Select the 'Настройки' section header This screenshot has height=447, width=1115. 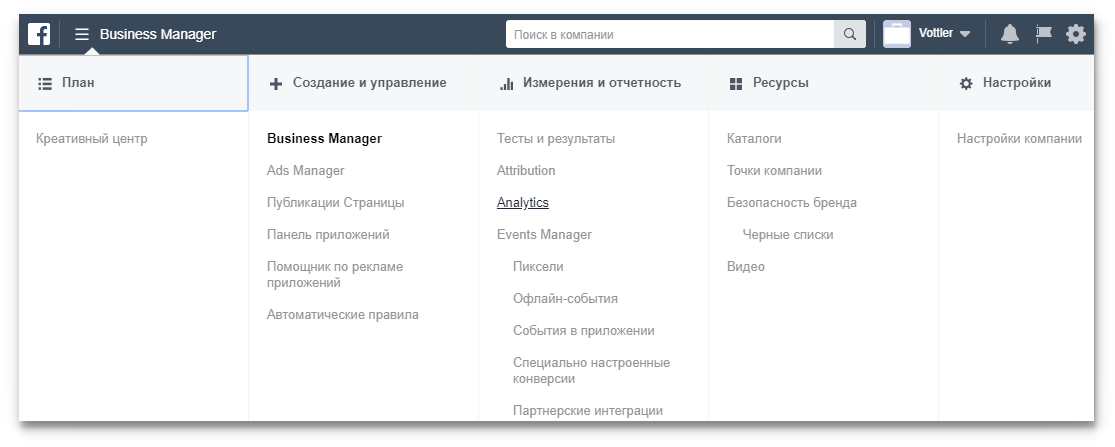pos(1016,83)
